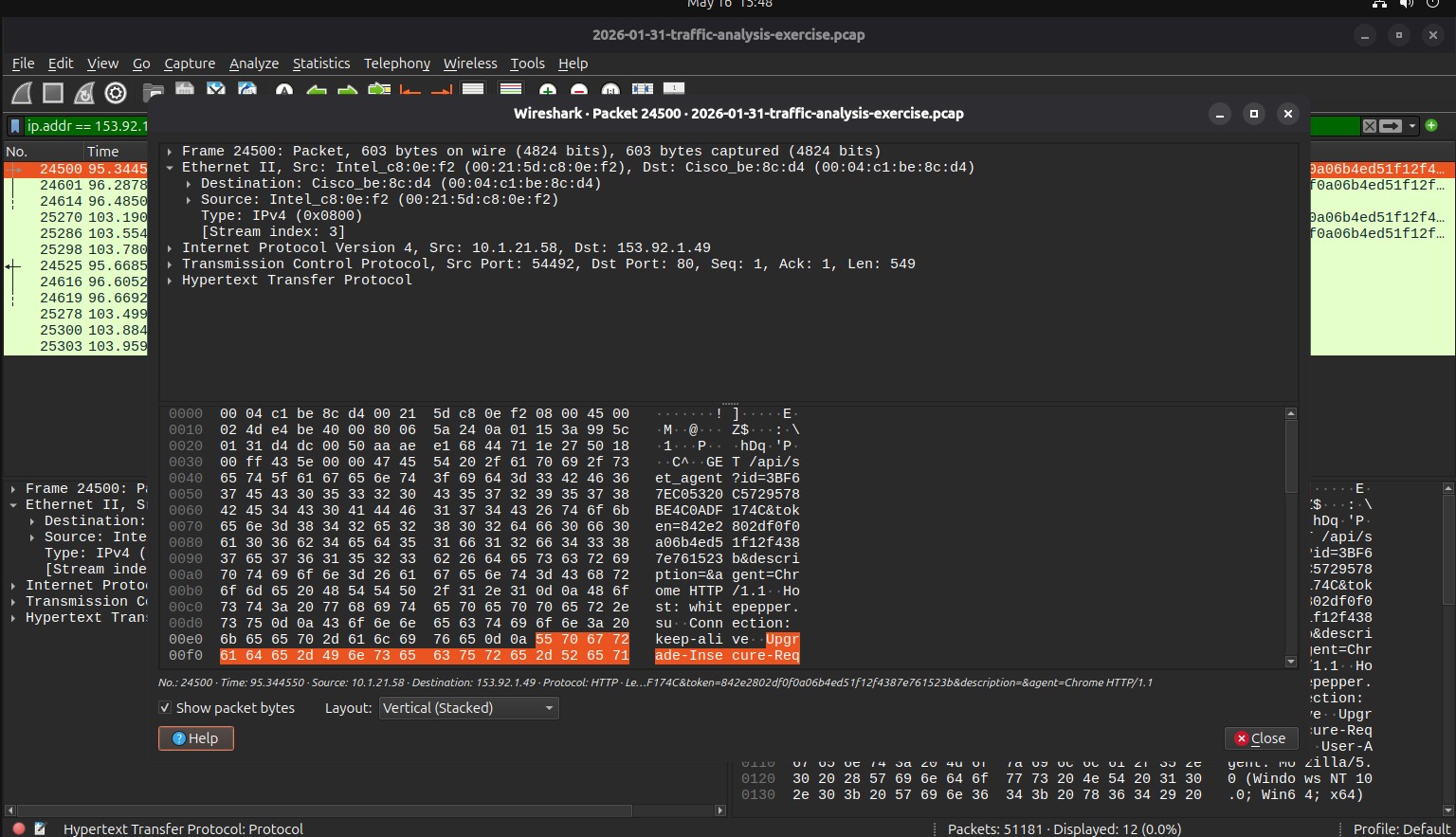Zoom in main window text
Image resolution: width=1456 pixels, height=837 pixels.
coord(548,91)
